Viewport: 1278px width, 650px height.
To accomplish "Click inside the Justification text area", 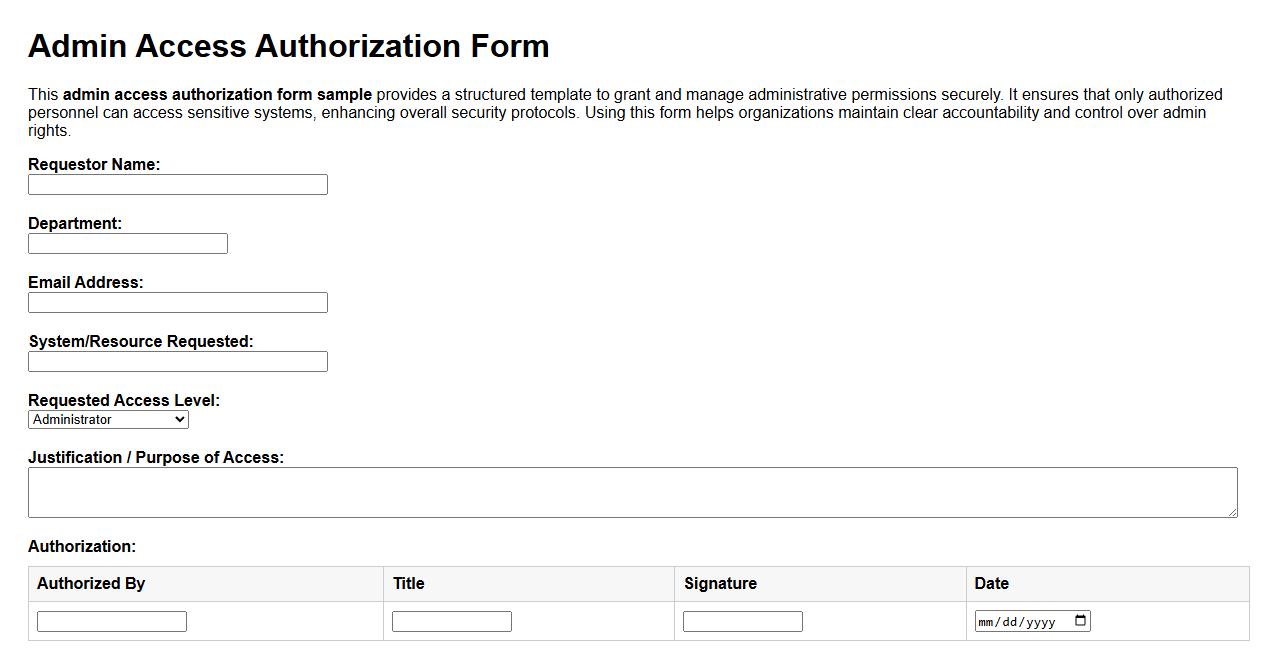I will coord(630,491).
